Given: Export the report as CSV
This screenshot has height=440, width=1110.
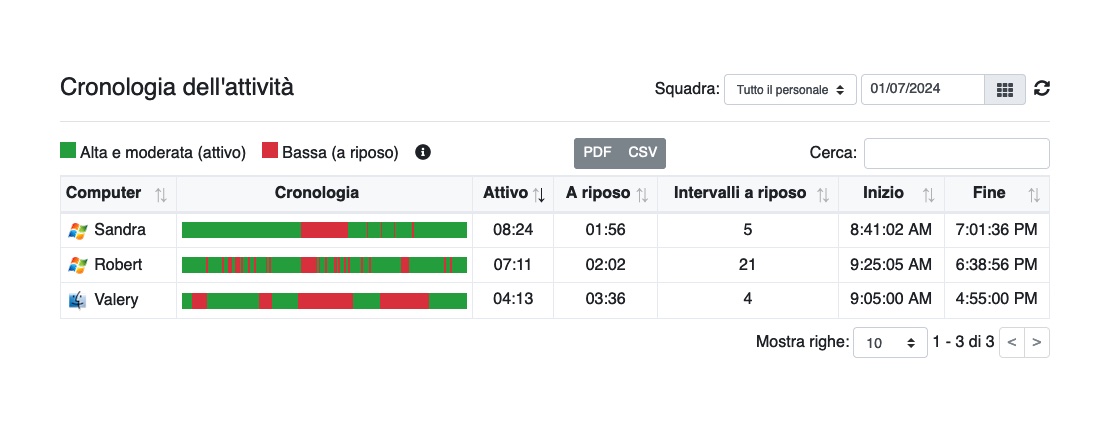Looking at the screenshot, I should point(643,153).
